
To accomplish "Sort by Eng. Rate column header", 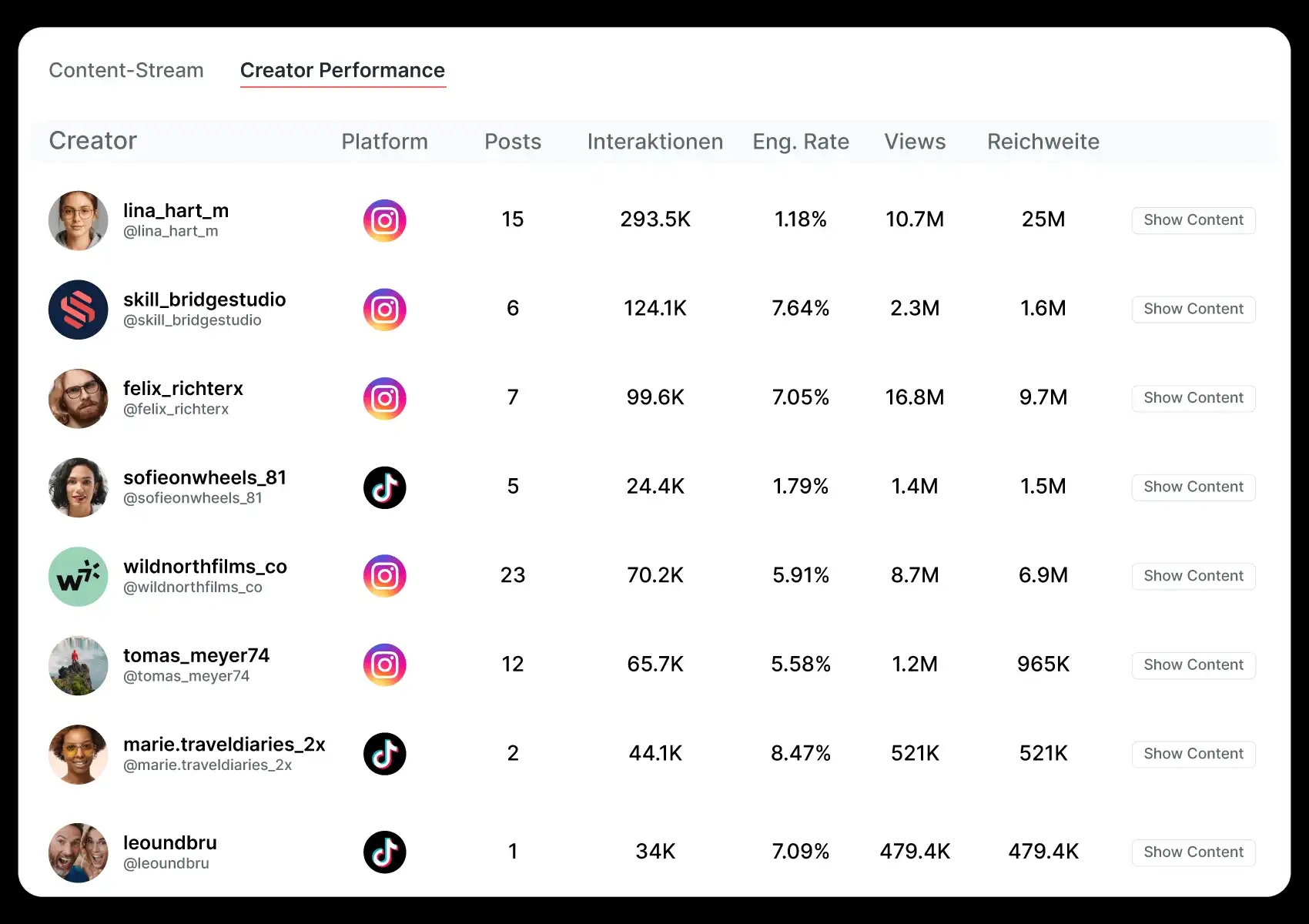I will coord(801,142).
